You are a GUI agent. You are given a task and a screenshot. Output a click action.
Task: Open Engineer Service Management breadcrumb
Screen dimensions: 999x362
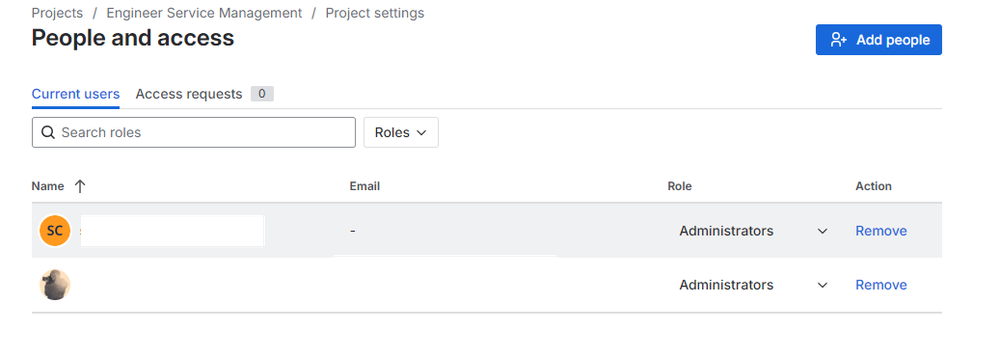click(205, 13)
